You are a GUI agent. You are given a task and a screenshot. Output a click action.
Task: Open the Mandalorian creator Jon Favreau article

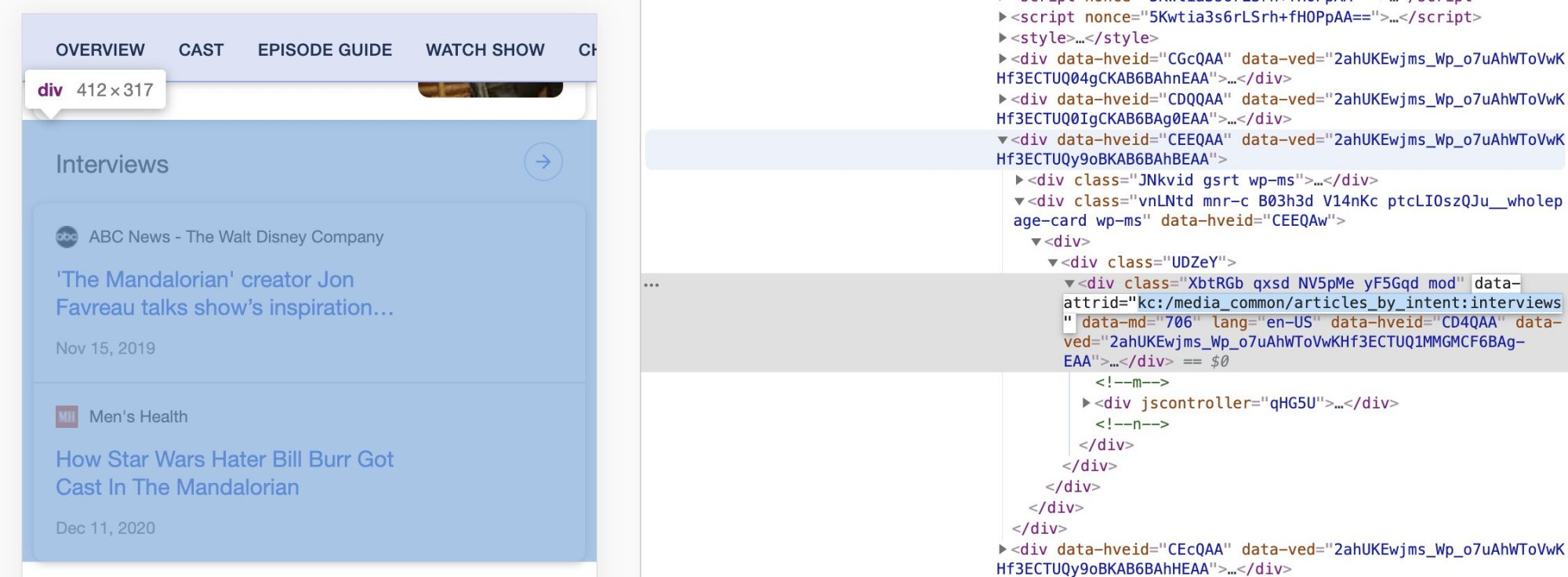[225, 293]
